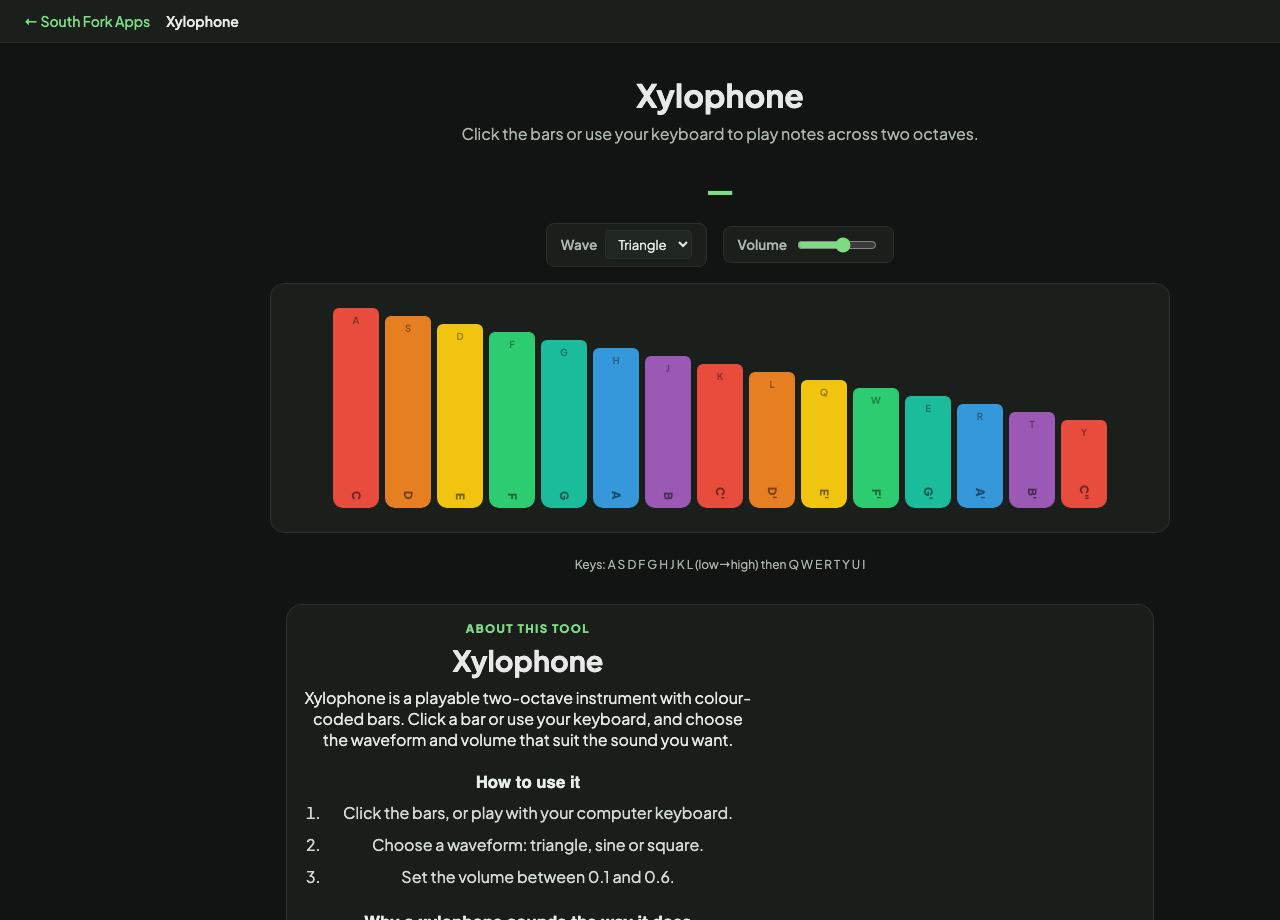Strike the low yellow E bar (key D)
Viewport: 1280px width, 920px height.
460,416
